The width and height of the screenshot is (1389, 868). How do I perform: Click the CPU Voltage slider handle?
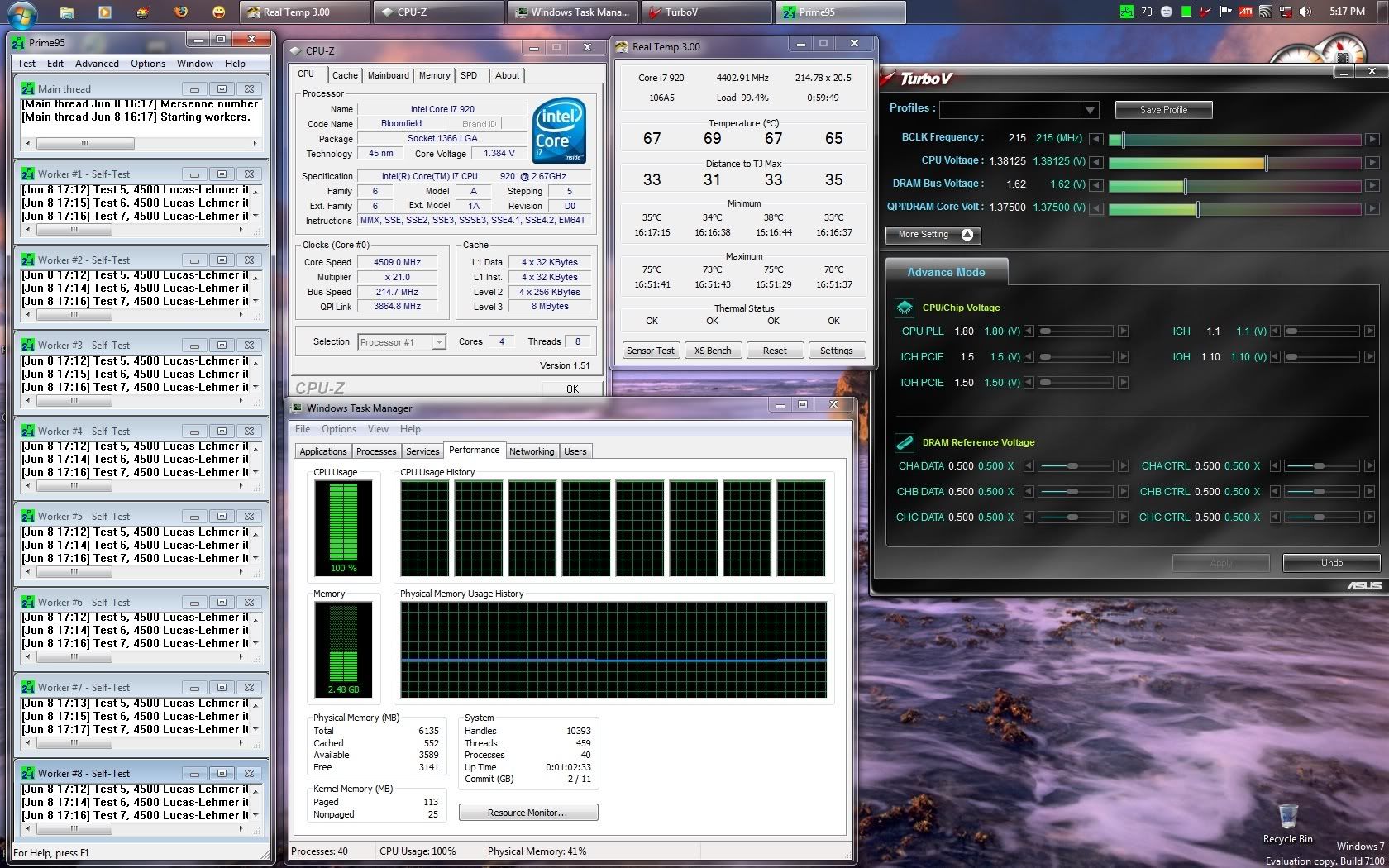(x=1266, y=162)
